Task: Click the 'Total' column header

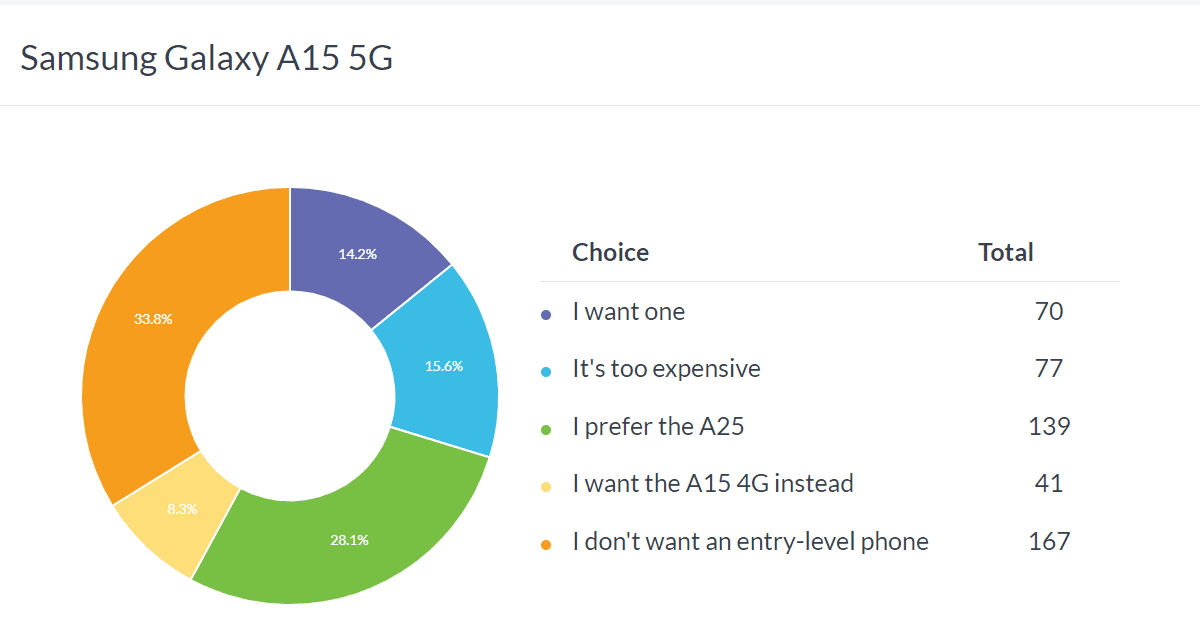Action: (x=1006, y=253)
